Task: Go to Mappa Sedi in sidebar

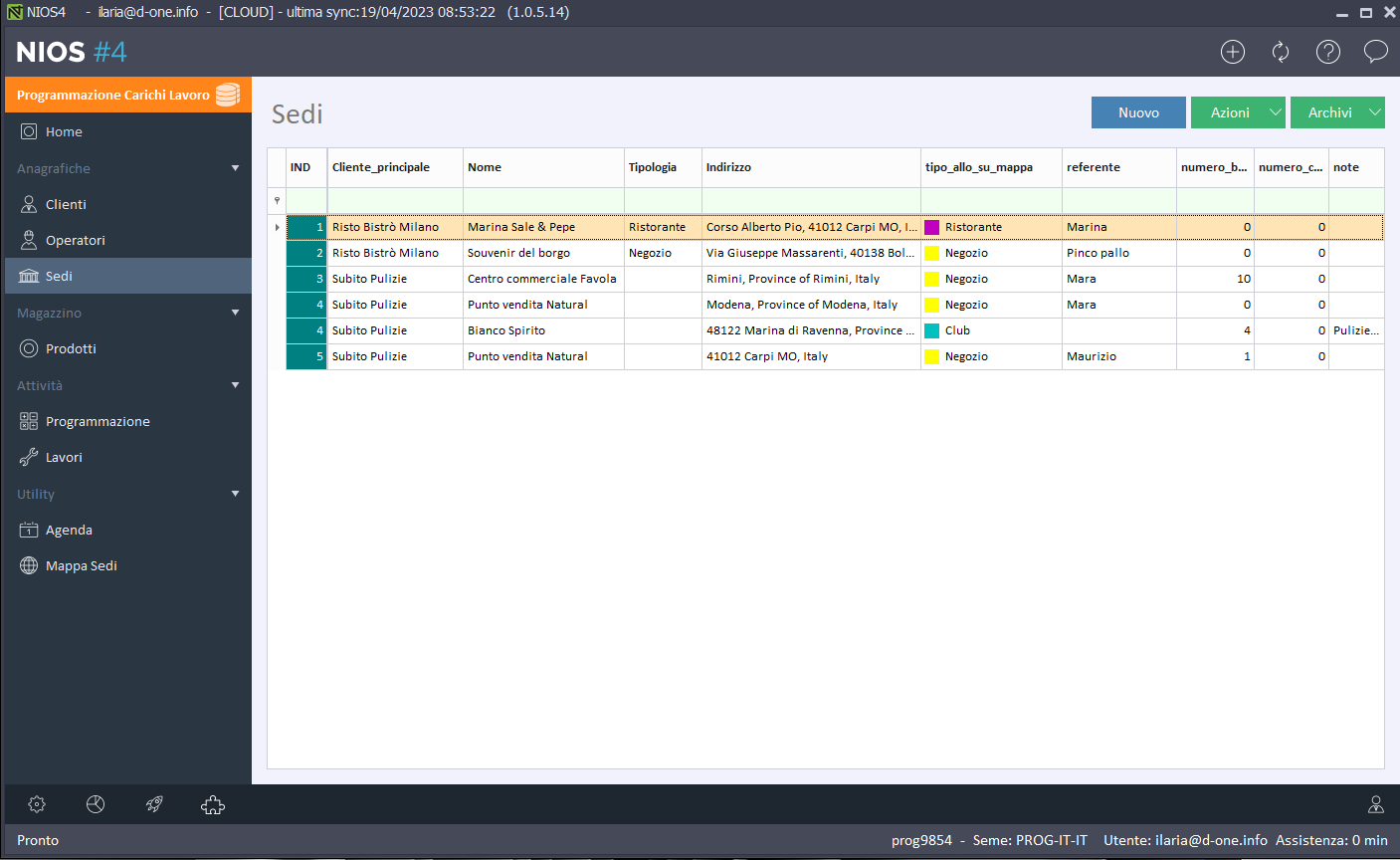Action: pos(81,565)
